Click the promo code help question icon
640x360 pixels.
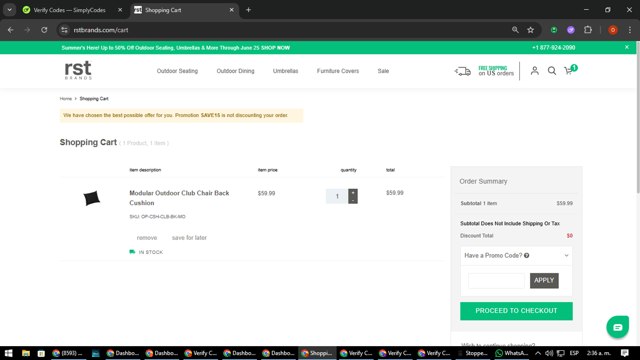coord(527,256)
